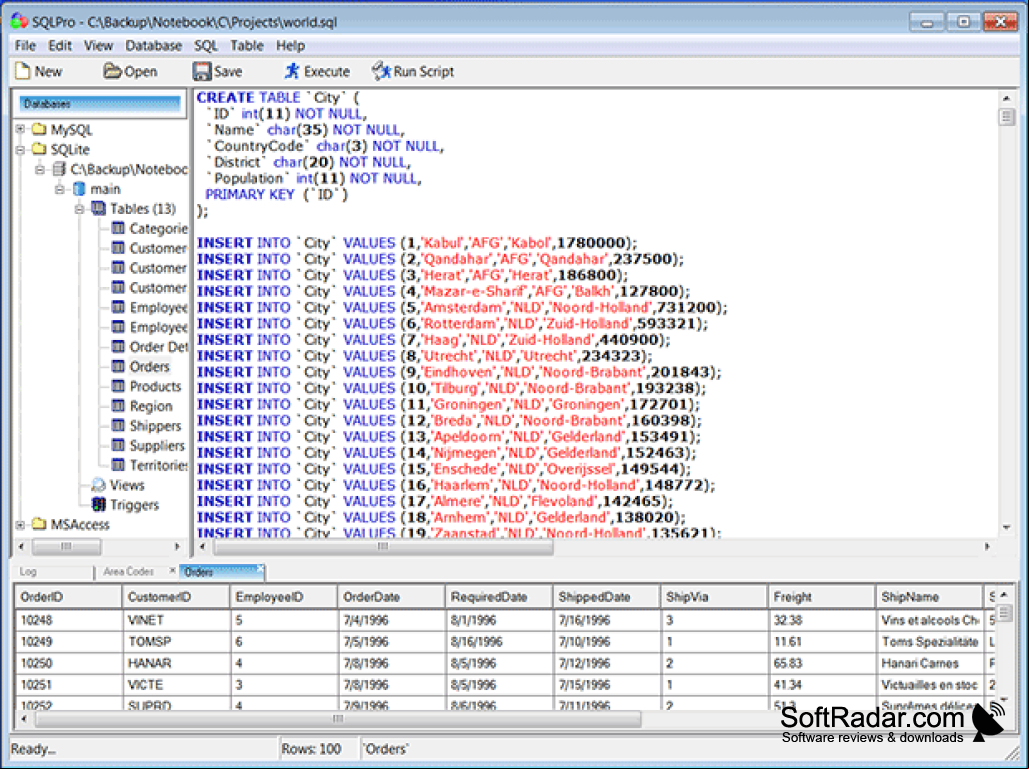This screenshot has width=1029, height=769.
Task: Click the ShippedDate column header
Action: point(606,597)
